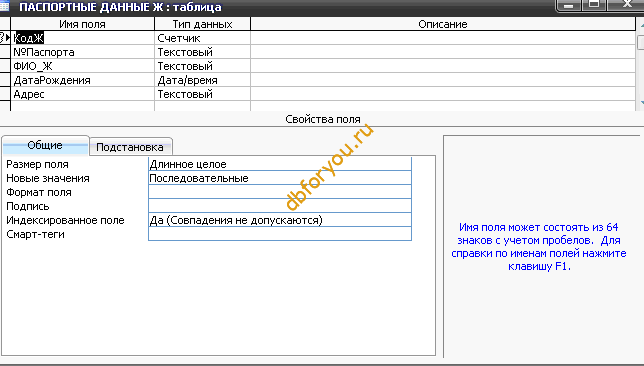Screen dimensions: 644x366
Task: Select the КодЖ field name cell
Action: [83, 38]
